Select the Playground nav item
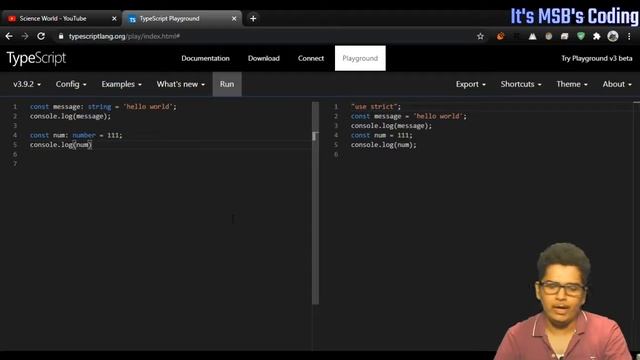Screen dimensions: 640x360 (x=360, y=58)
